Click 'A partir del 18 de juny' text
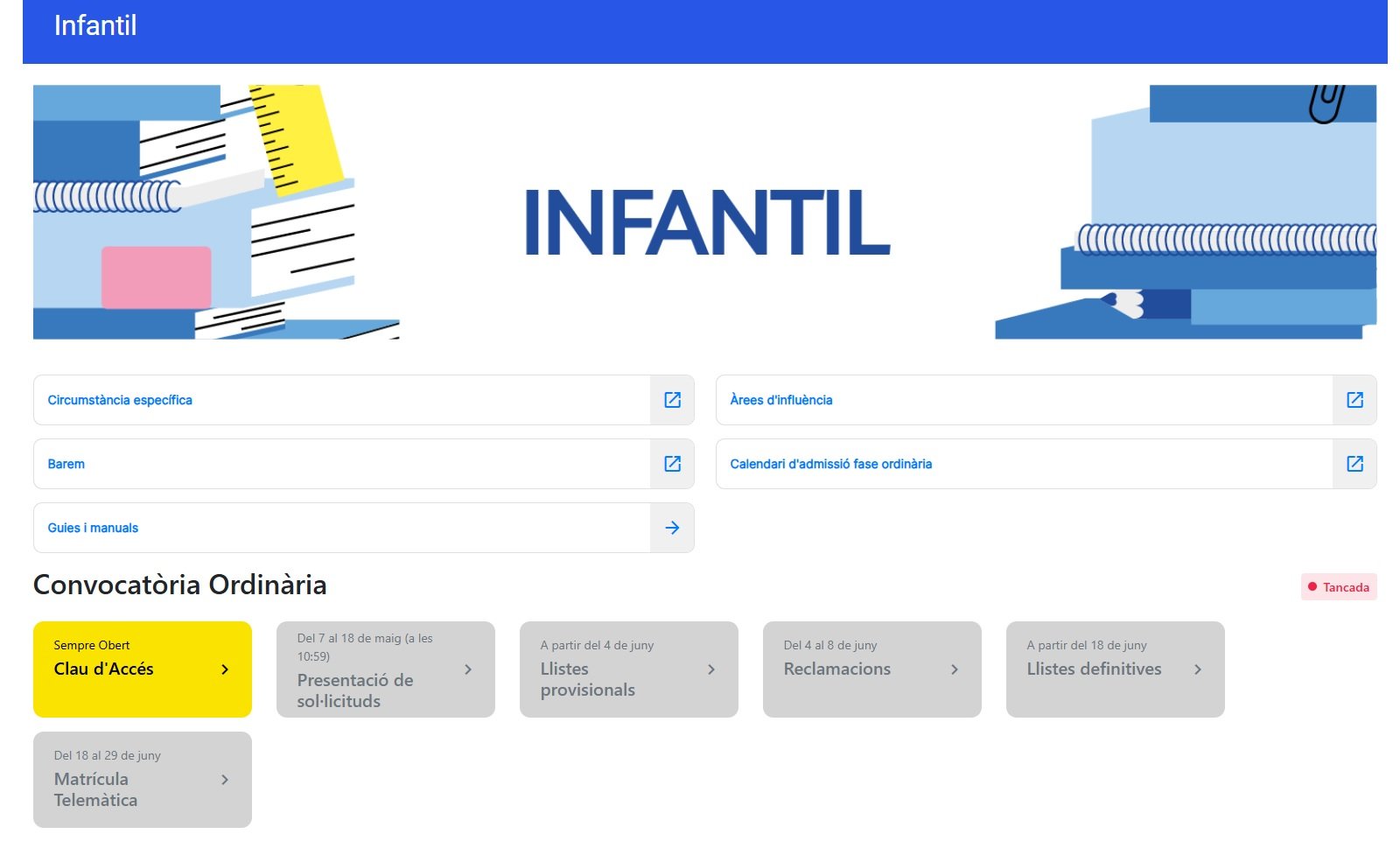Screen dimensions: 1400x841 pos(1087,645)
